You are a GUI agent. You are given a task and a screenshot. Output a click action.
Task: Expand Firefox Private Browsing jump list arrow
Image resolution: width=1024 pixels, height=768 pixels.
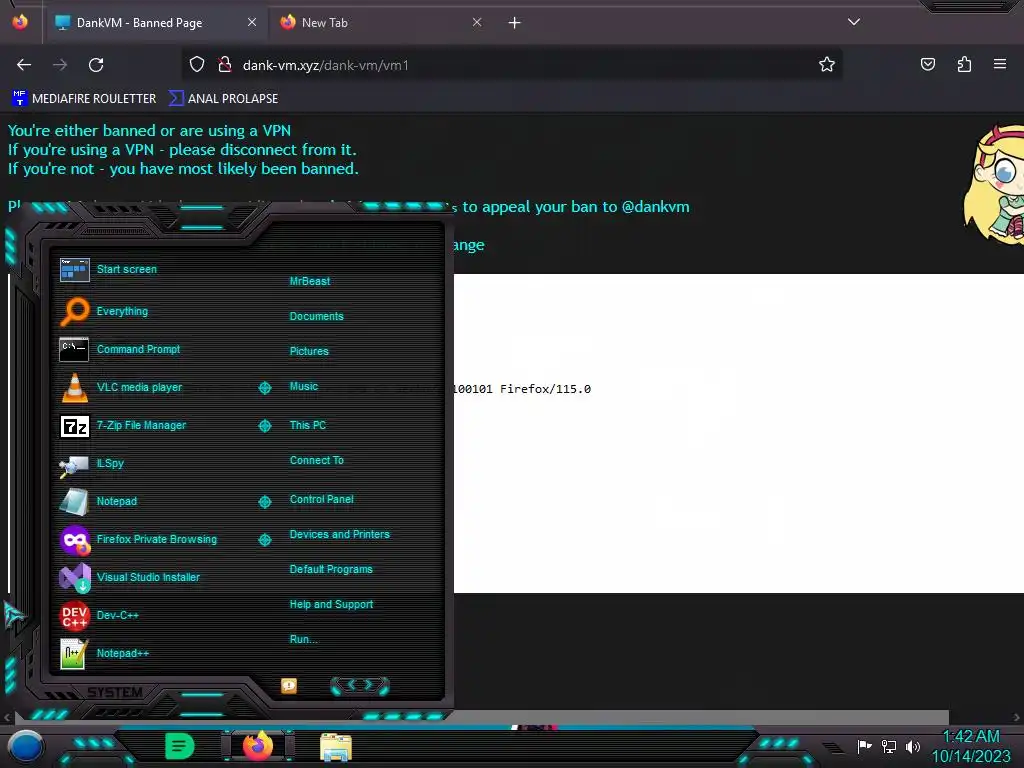(x=264, y=539)
